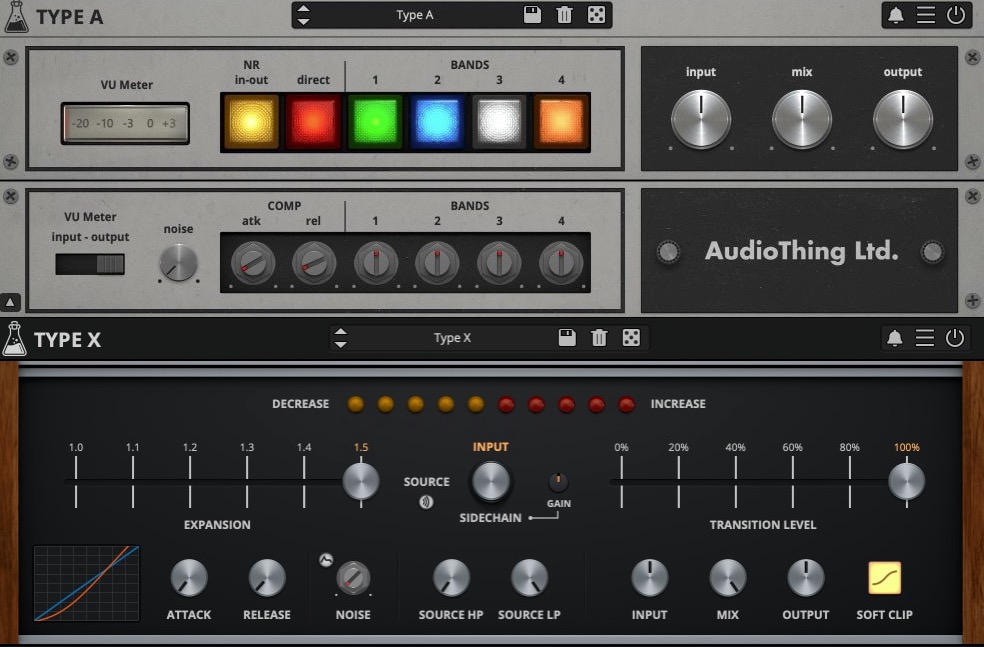Toggle green band 1 button
This screenshot has width=984, height=647.
click(375, 122)
